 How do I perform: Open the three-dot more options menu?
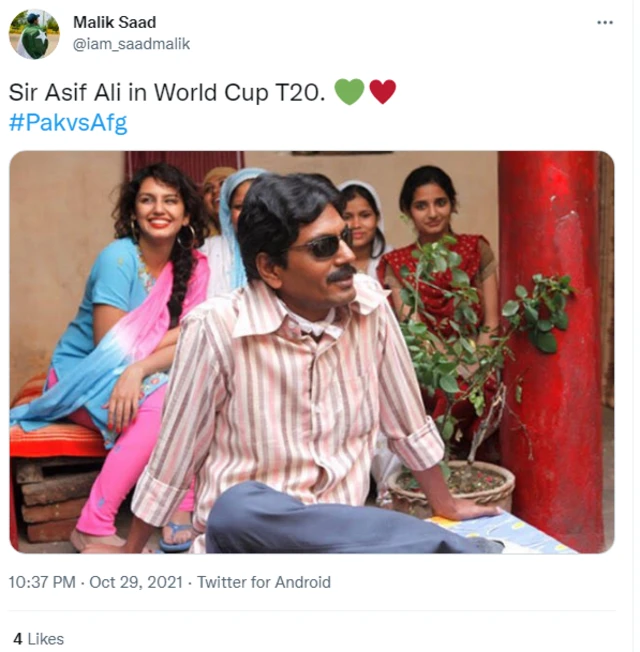tap(604, 22)
